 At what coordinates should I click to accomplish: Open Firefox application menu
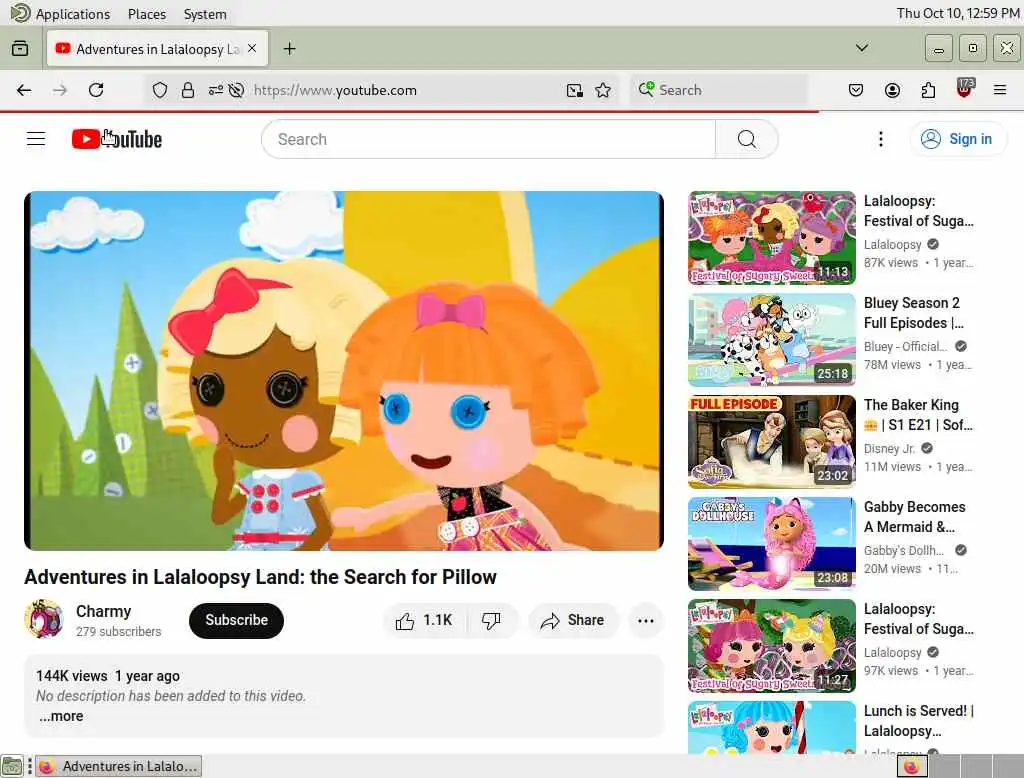coord(1000,90)
